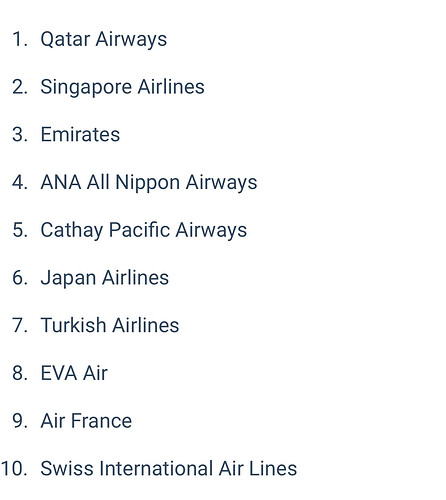Click the Qatar Airways list entry
446x500 pixels.
[x=104, y=40]
